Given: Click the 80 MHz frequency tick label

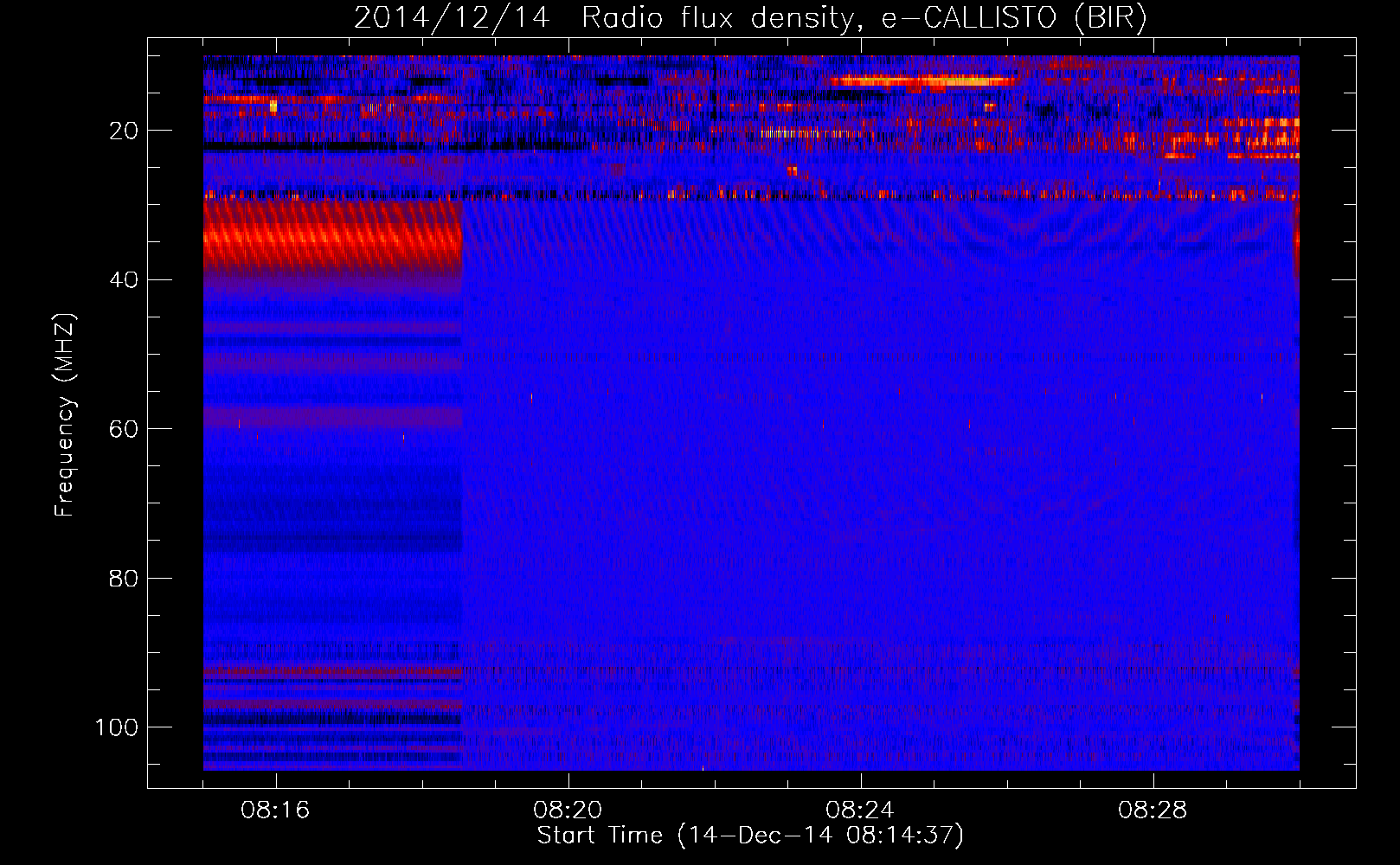Looking at the screenshot, I should 125,578.
